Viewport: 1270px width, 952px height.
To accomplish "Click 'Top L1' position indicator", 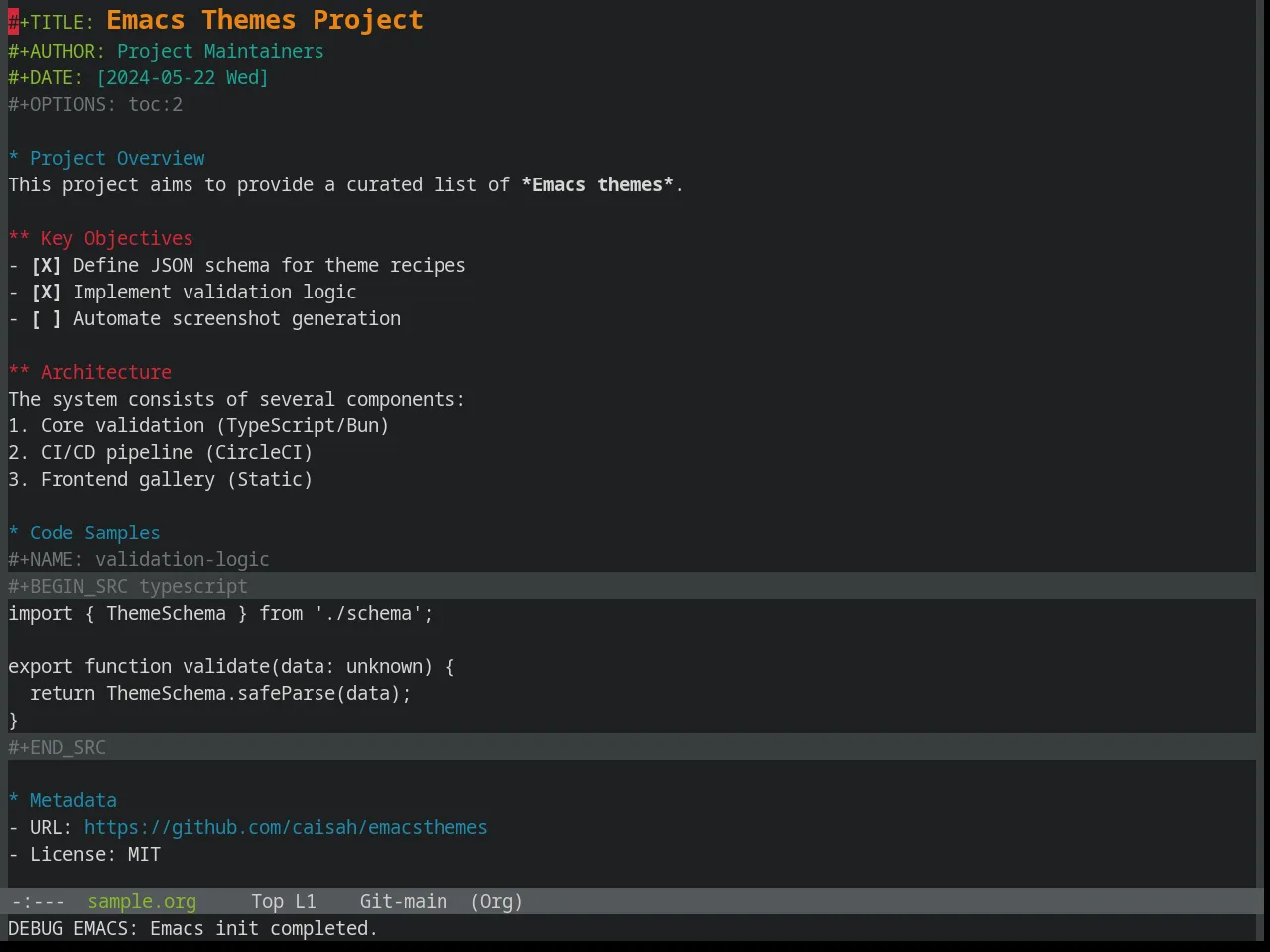I will click(284, 902).
